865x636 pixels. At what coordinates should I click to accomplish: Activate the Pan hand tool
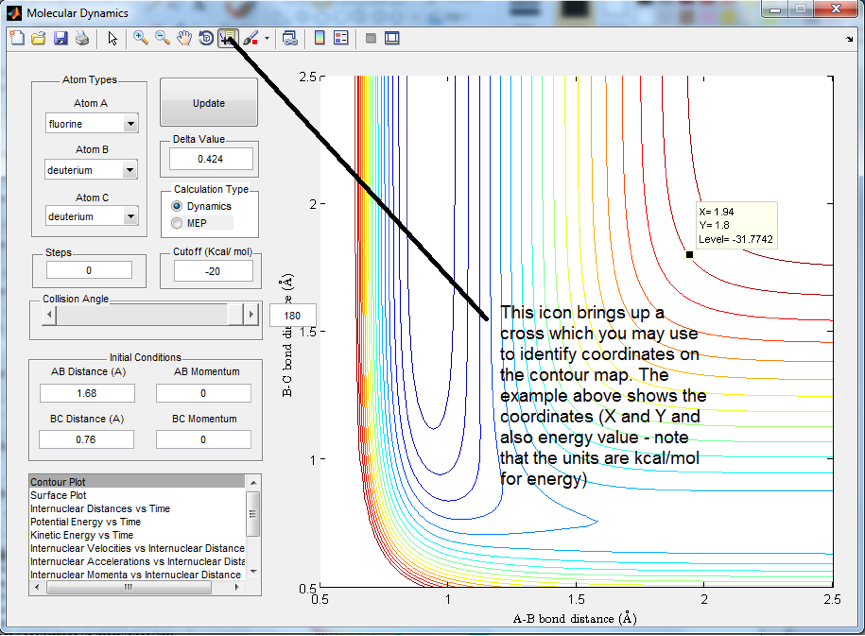(184, 38)
